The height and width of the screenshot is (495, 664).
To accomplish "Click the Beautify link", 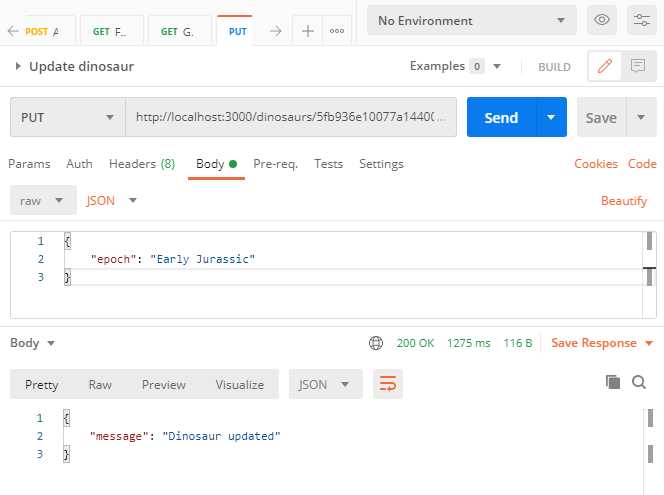I will [624, 200].
